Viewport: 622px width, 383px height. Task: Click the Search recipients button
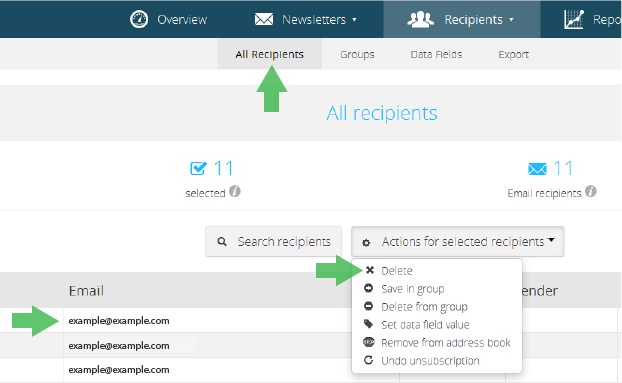[x=273, y=241]
